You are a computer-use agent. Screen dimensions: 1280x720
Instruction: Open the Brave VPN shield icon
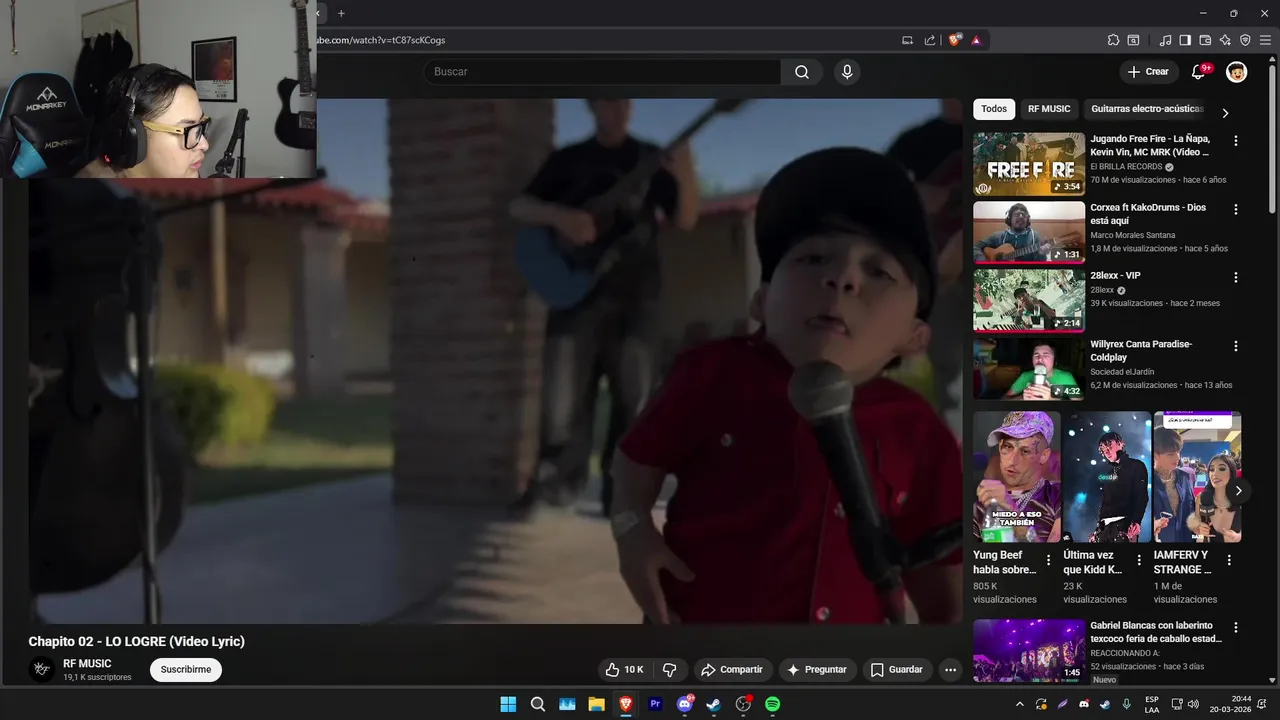point(1245,40)
